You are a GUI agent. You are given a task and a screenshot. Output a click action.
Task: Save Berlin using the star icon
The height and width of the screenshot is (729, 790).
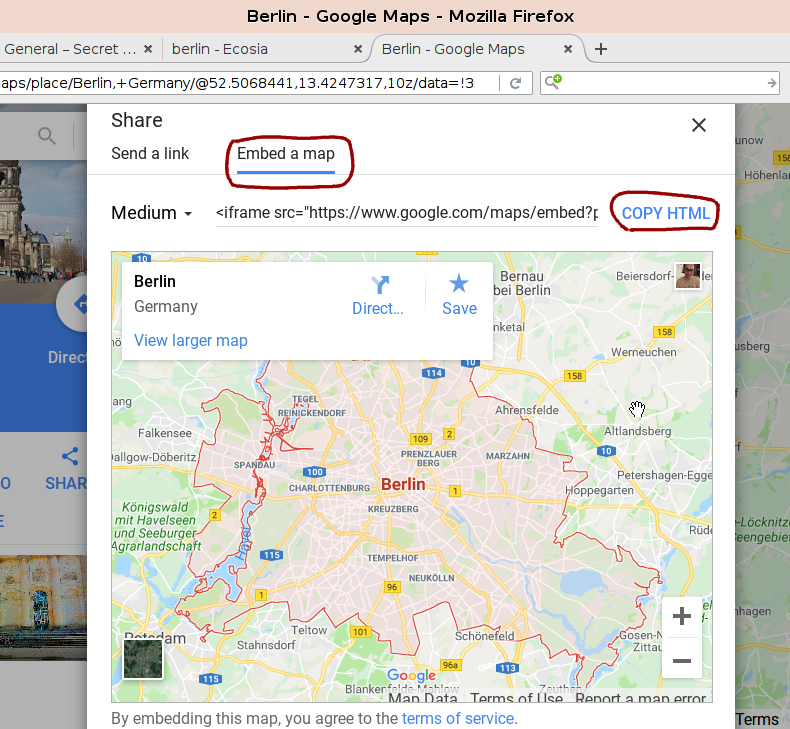pyautogui.click(x=459, y=295)
